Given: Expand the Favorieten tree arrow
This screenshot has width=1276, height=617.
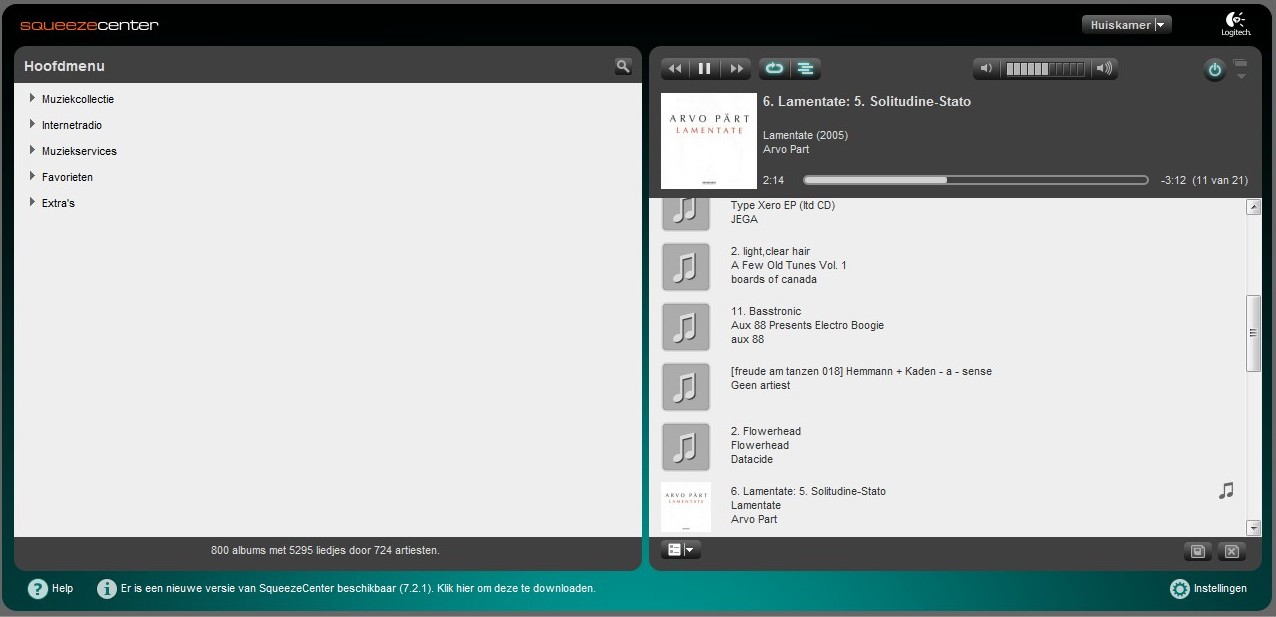Looking at the screenshot, I should (x=32, y=176).
